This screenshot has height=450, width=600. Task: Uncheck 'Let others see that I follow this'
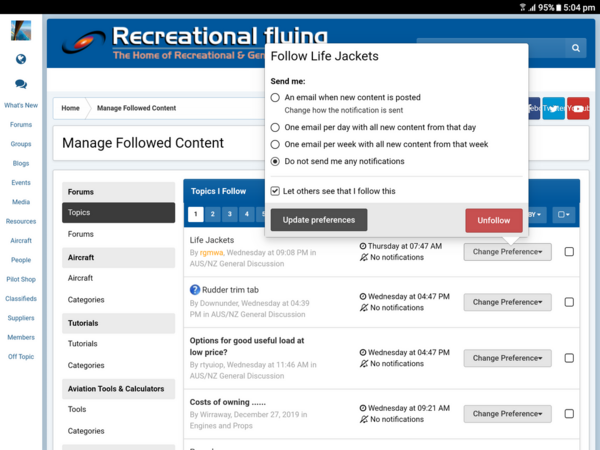276,191
